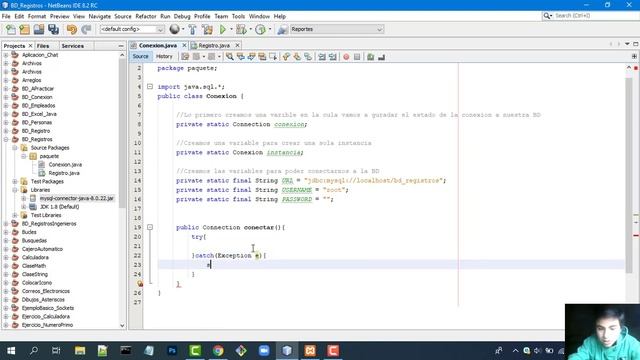
Task: Click the New File toolbar icon
Action: coord(11,29)
